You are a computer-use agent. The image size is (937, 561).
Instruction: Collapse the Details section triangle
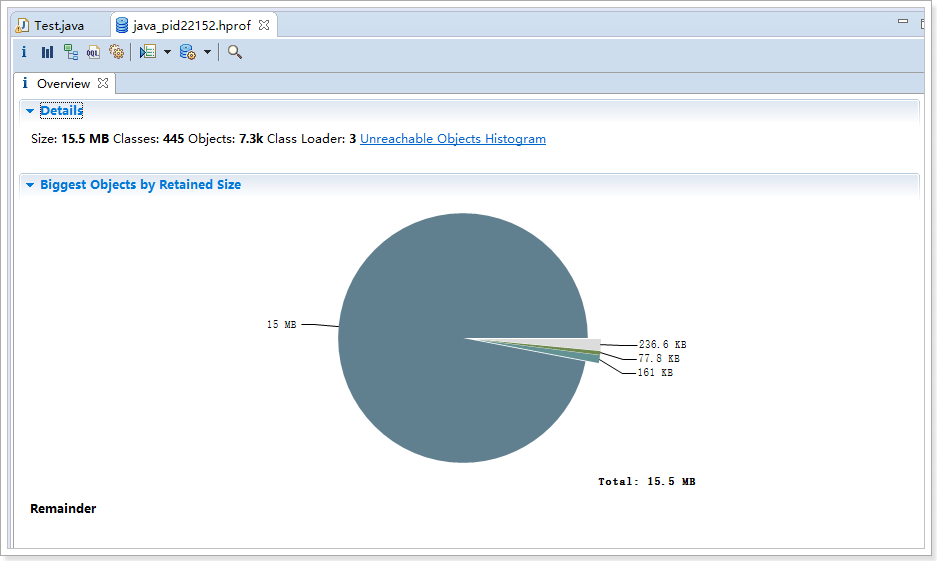(30, 111)
